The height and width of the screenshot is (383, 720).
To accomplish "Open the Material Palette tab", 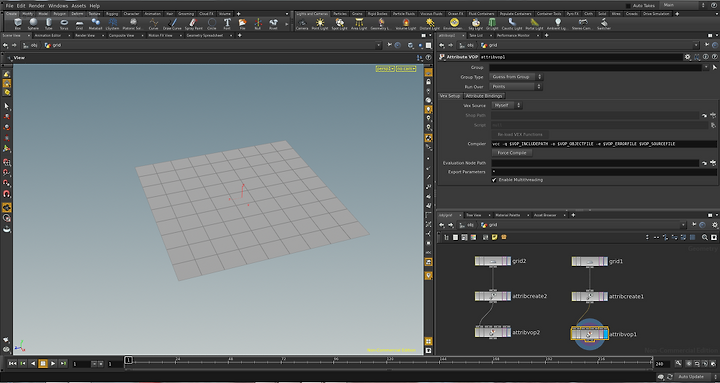I will click(x=507, y=215).
